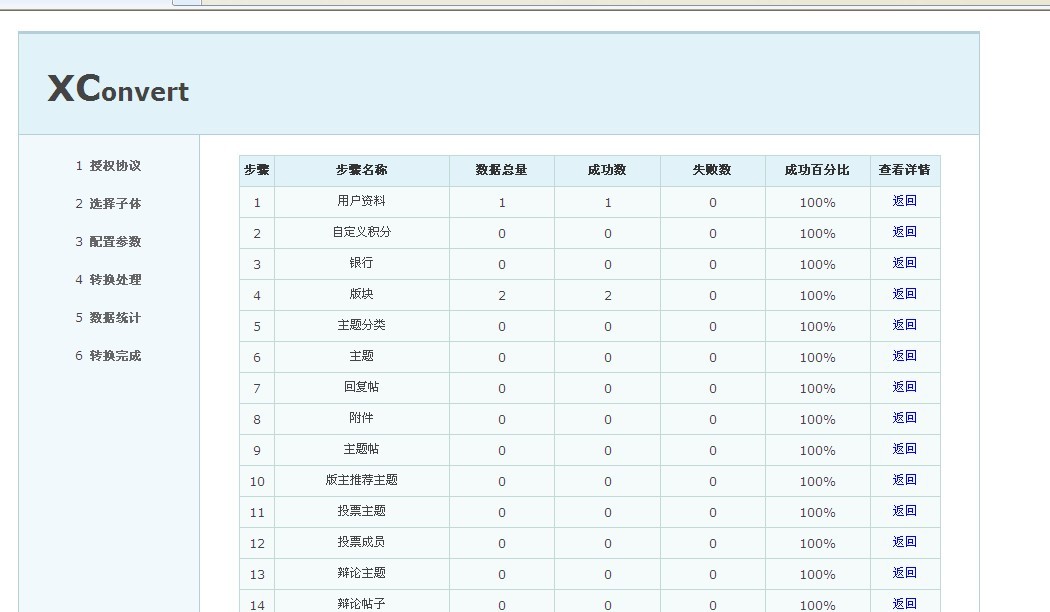Go to step 3 配置参数
This screenshot has width=1050, height=612.
pos(108,242)
